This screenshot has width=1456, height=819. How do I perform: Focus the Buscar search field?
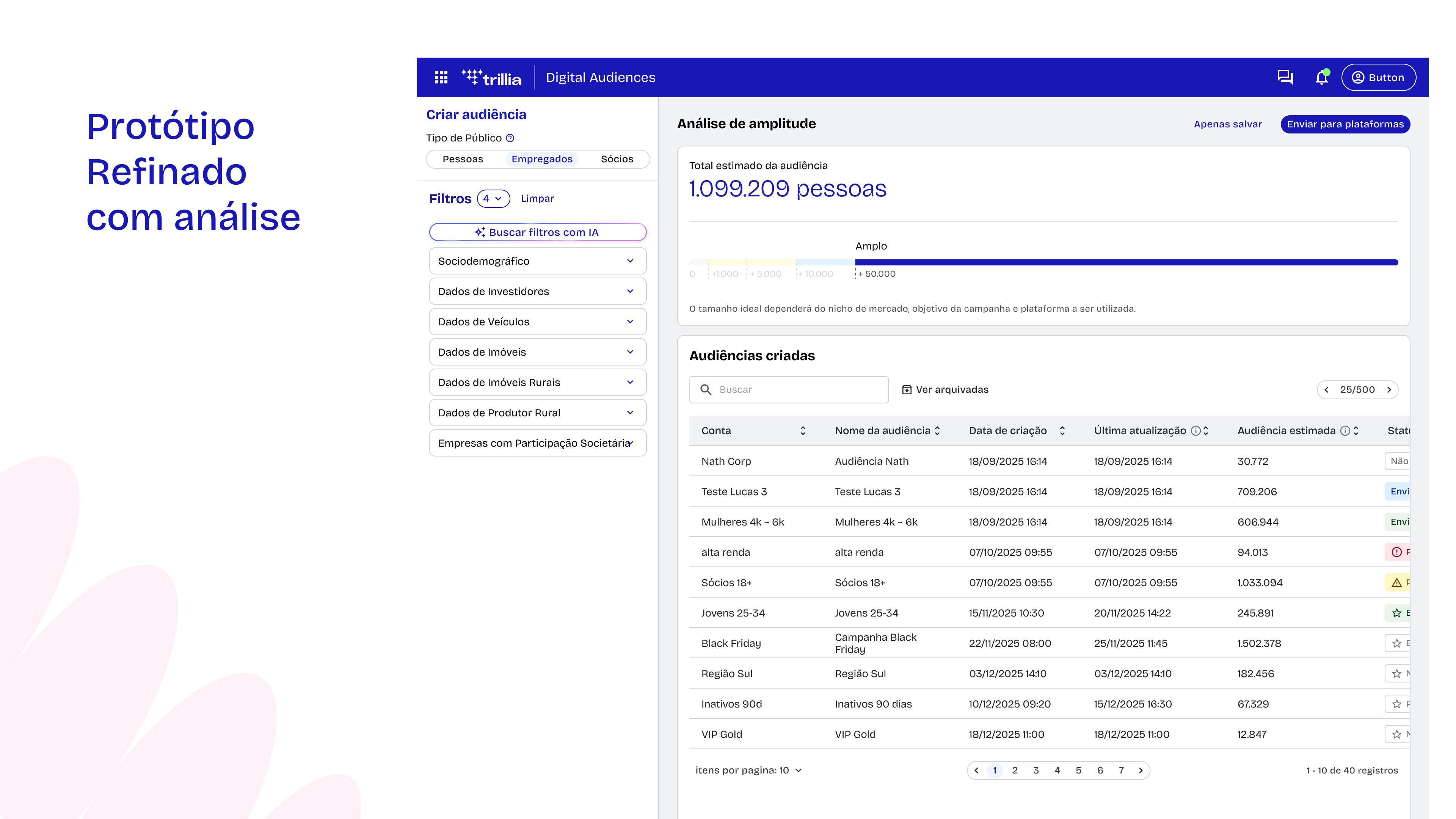pos(789,390)
